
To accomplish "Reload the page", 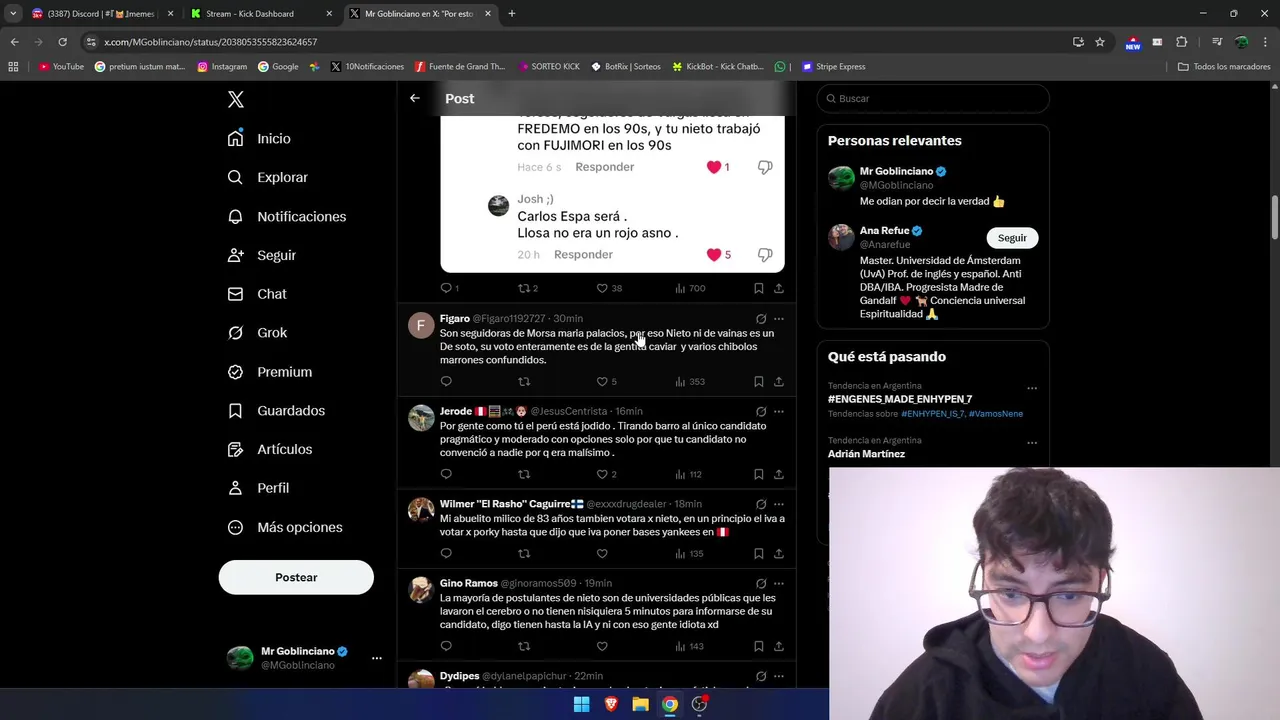I will (x=62, y=42).
